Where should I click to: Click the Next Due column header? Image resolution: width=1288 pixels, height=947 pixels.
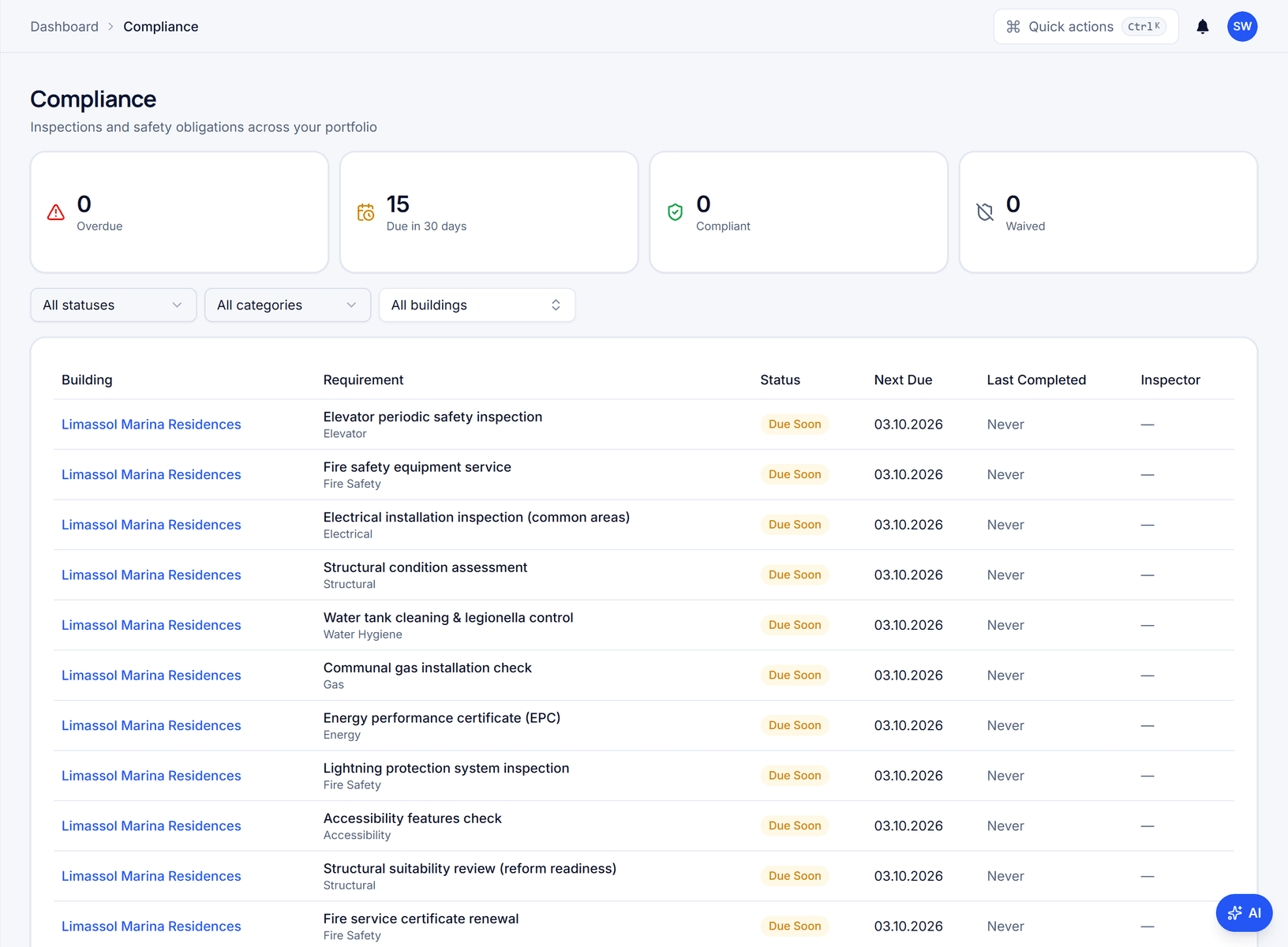(x=903, y=380)
